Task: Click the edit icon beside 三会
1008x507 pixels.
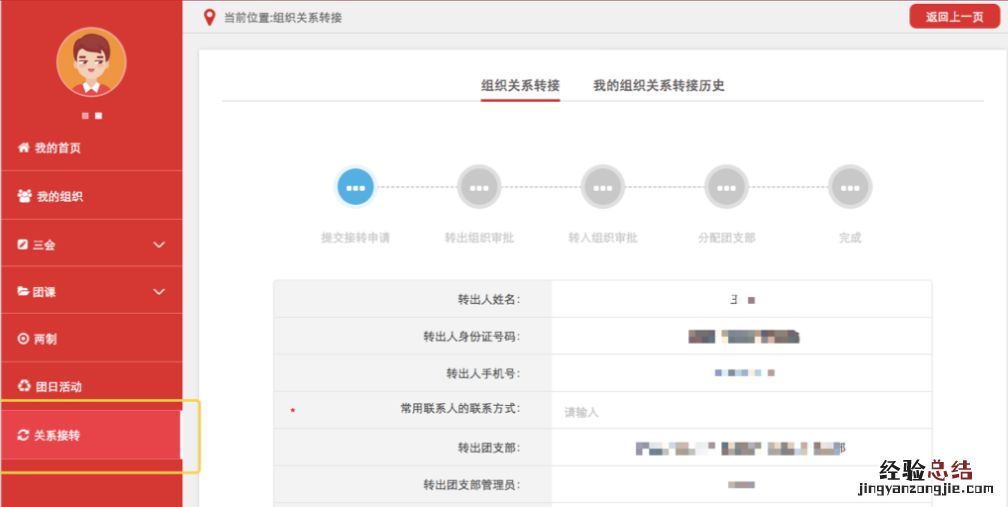Action: coord(23,244)
